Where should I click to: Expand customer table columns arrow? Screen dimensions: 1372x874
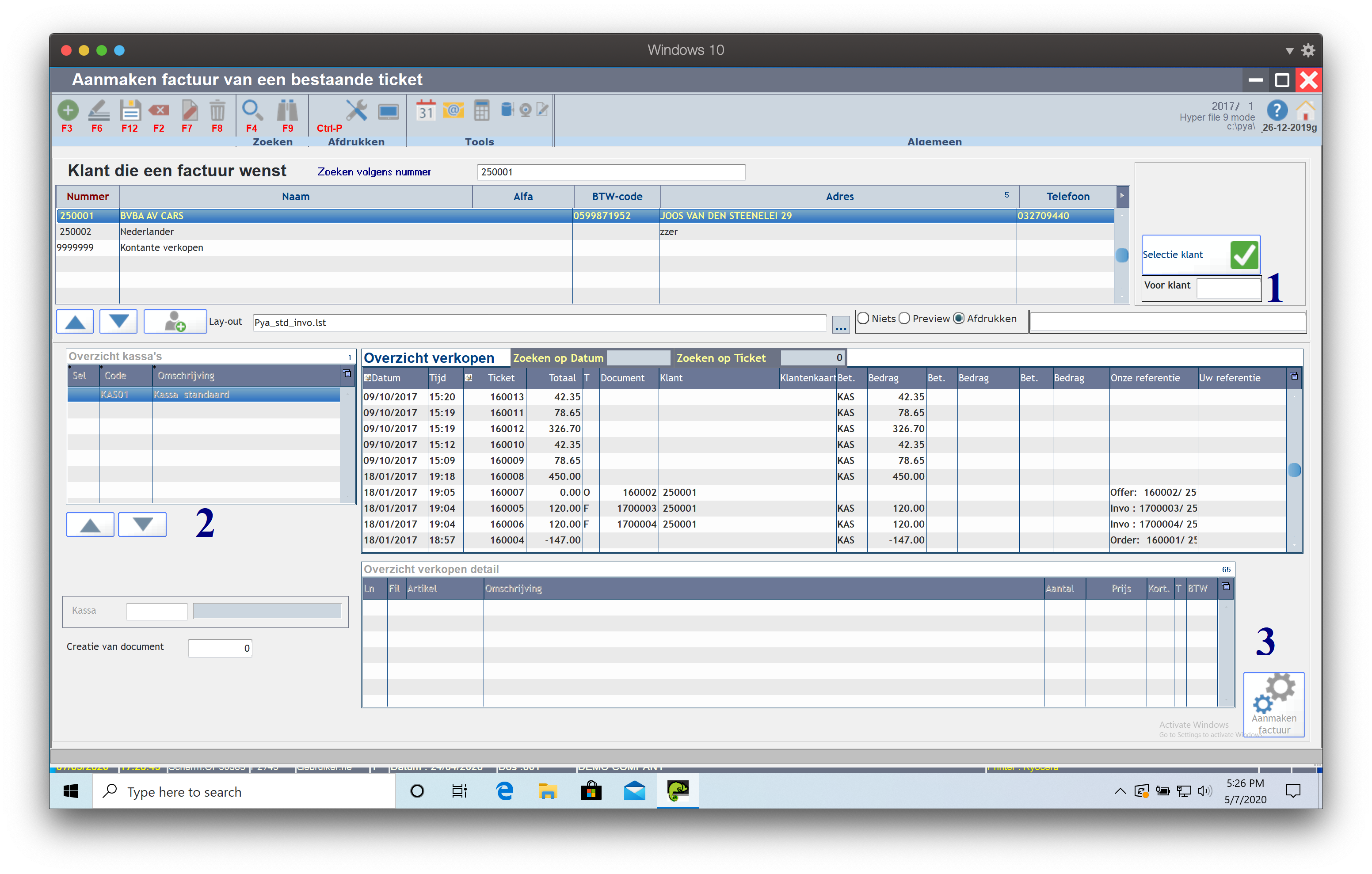(1122, 195)
